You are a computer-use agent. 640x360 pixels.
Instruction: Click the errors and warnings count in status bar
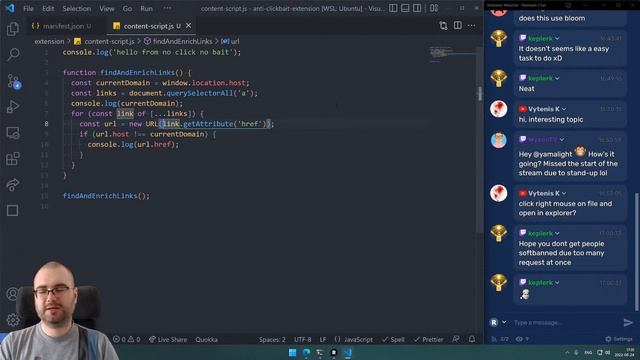click(127, 339)
